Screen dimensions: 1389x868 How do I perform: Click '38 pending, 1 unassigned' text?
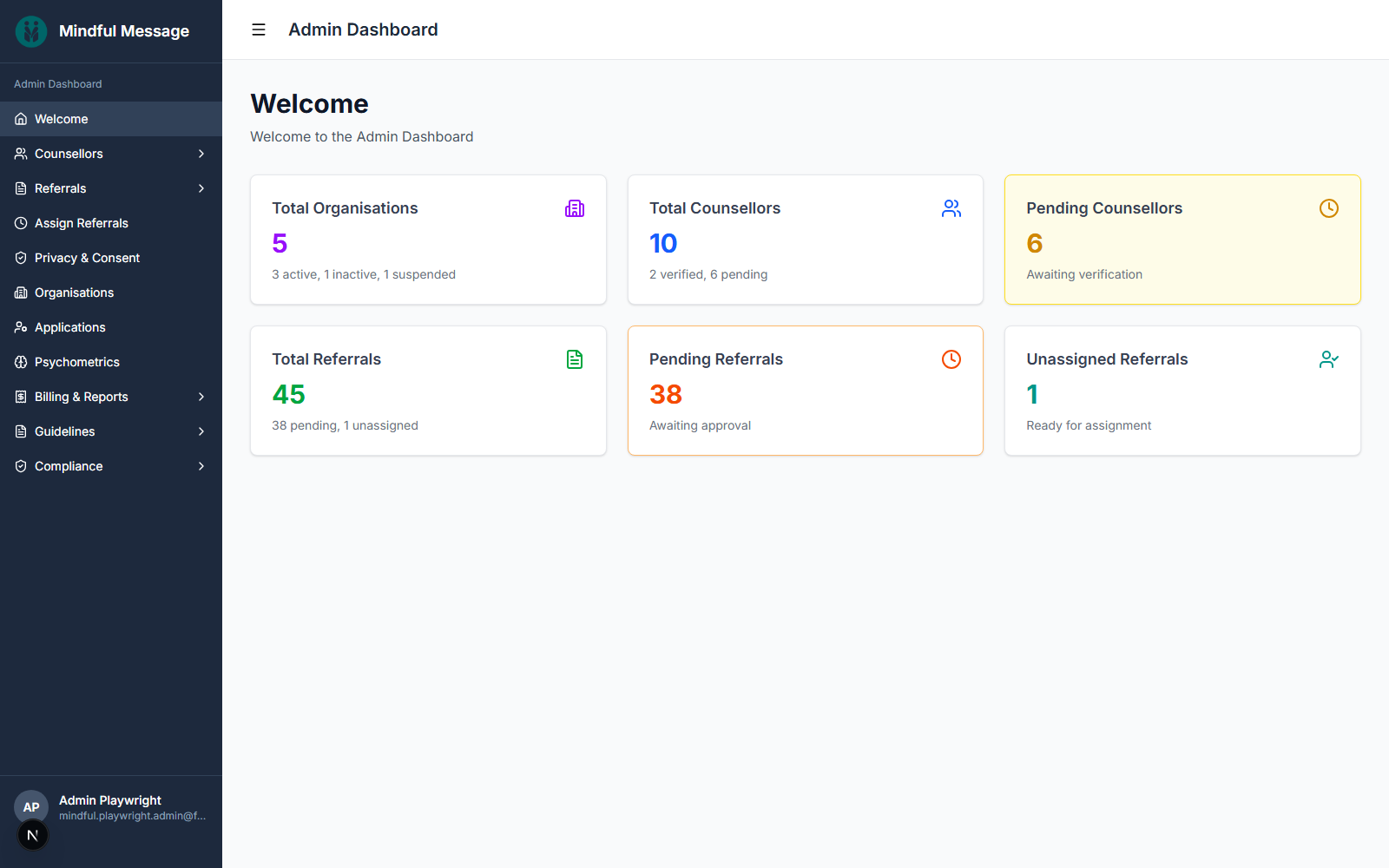[345, 425]
